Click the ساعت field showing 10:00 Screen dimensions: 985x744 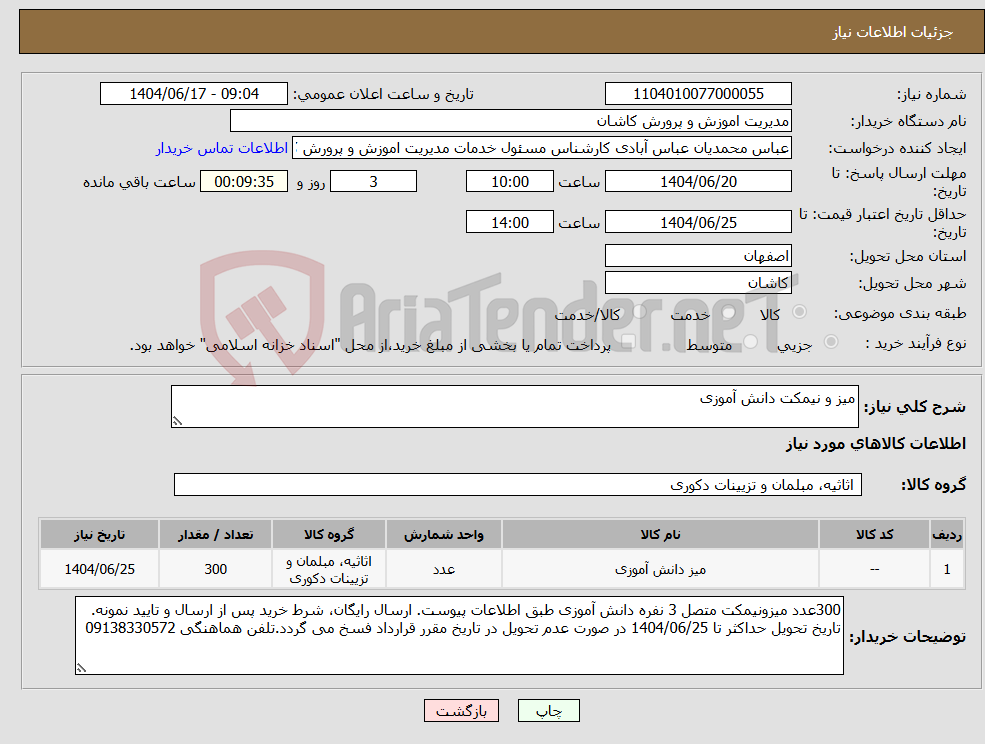coord(510,181)
